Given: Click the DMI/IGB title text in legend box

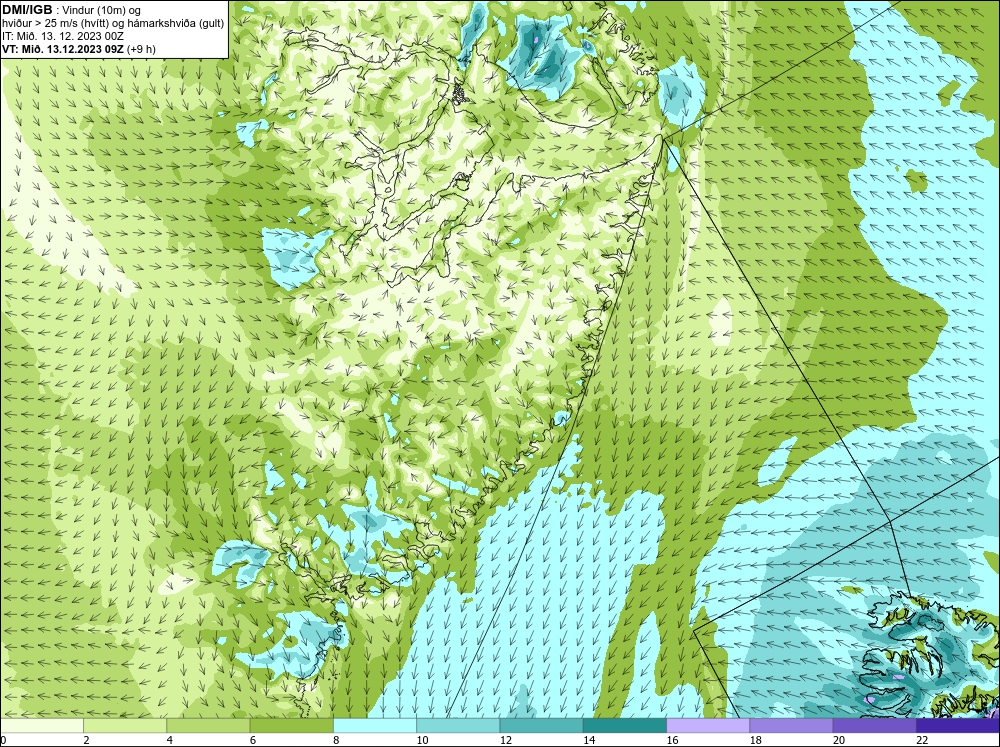Looking at the screenshot, I should tap(27, 10).
